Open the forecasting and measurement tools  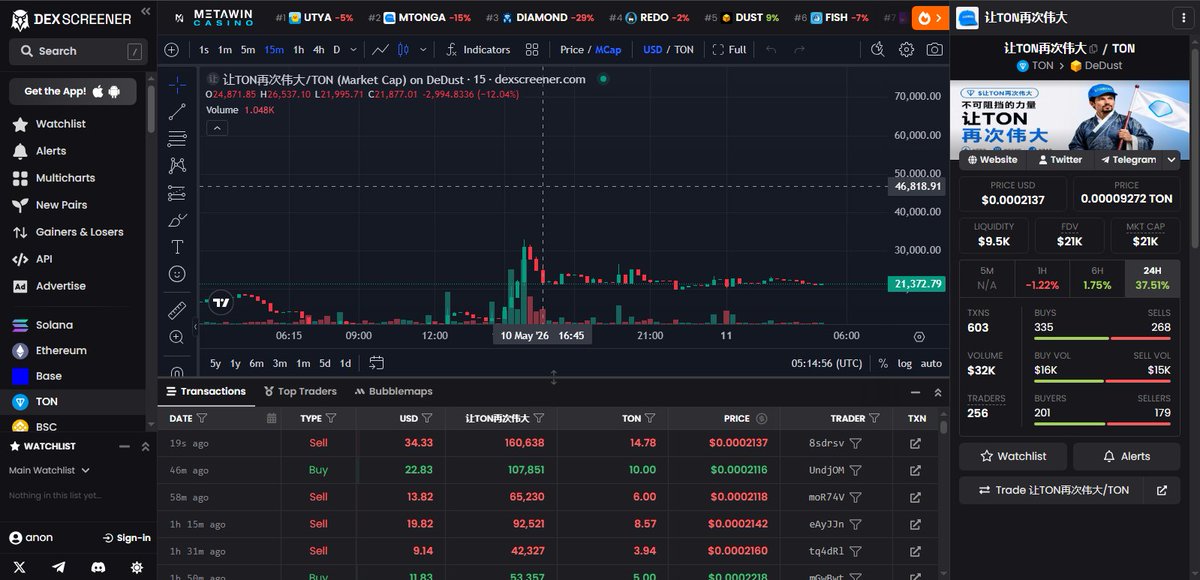[x=177, y=193]
